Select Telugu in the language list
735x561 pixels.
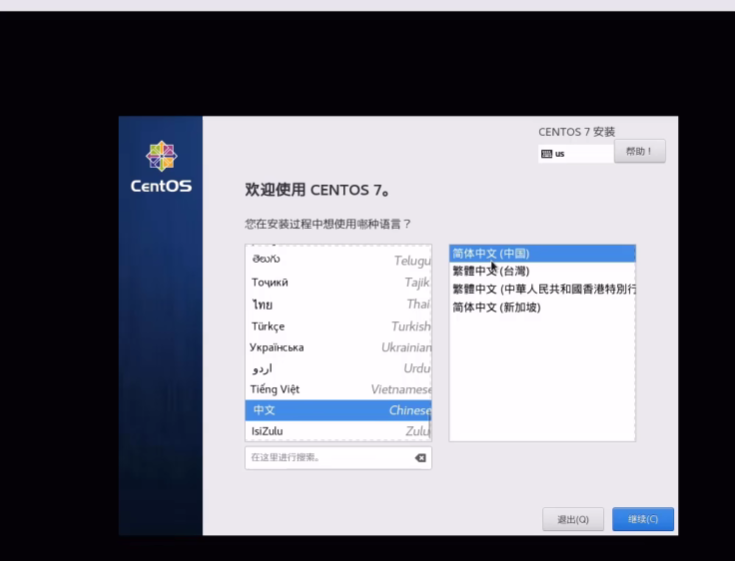338,260
